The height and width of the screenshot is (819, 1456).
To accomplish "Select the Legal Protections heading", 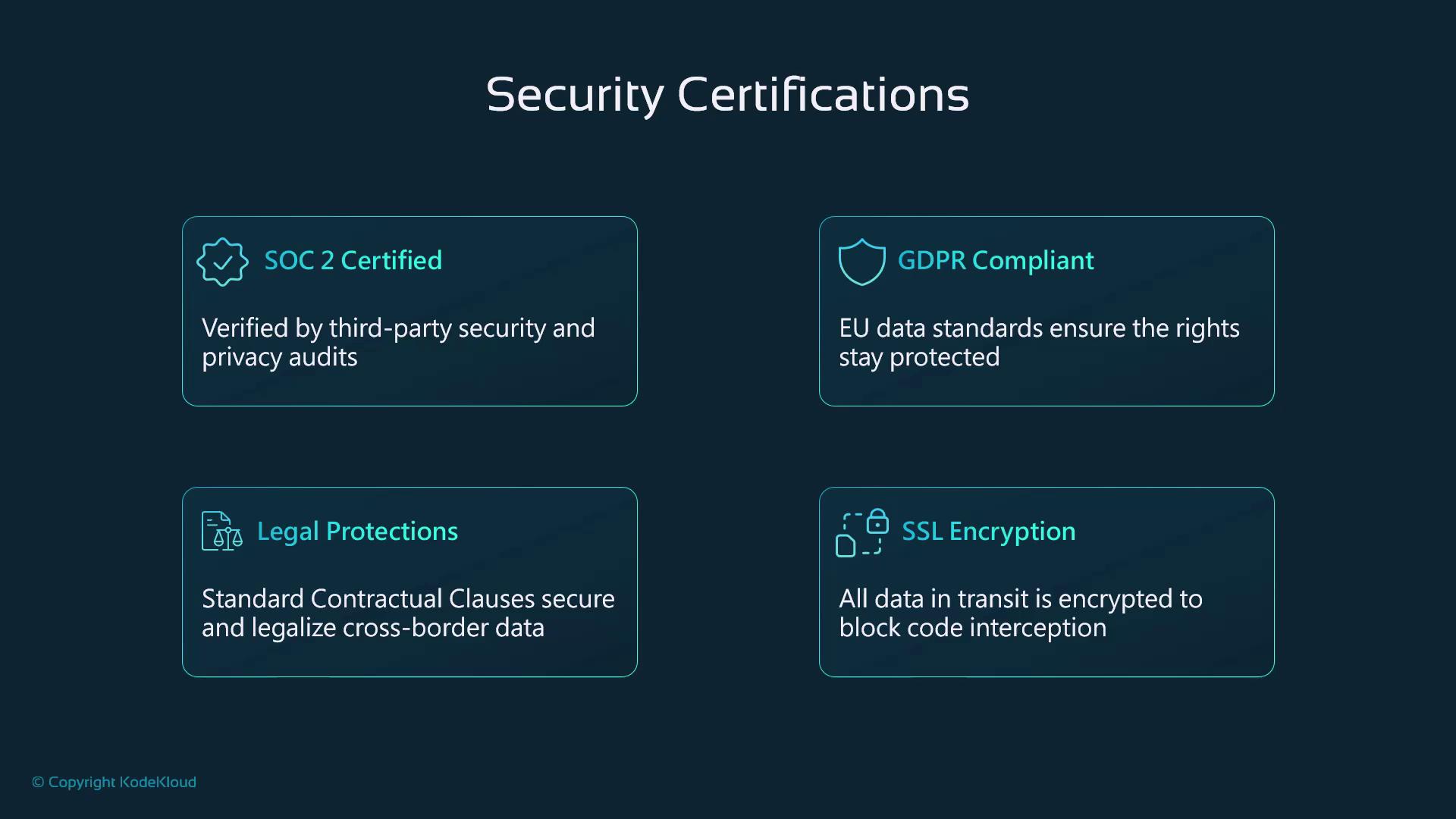I will [357, 531].
